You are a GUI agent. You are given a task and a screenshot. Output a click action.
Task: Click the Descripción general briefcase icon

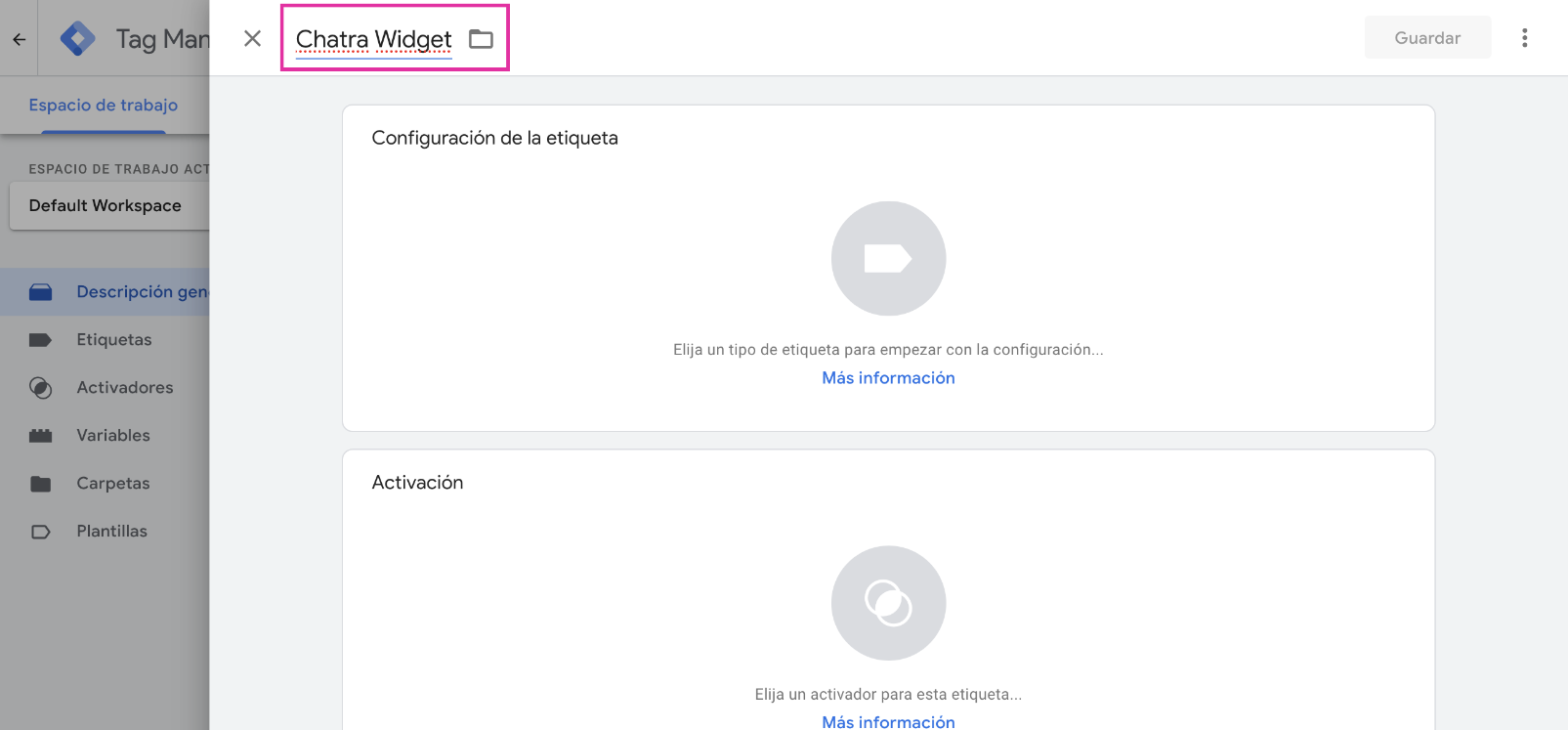tap(40, 292)
